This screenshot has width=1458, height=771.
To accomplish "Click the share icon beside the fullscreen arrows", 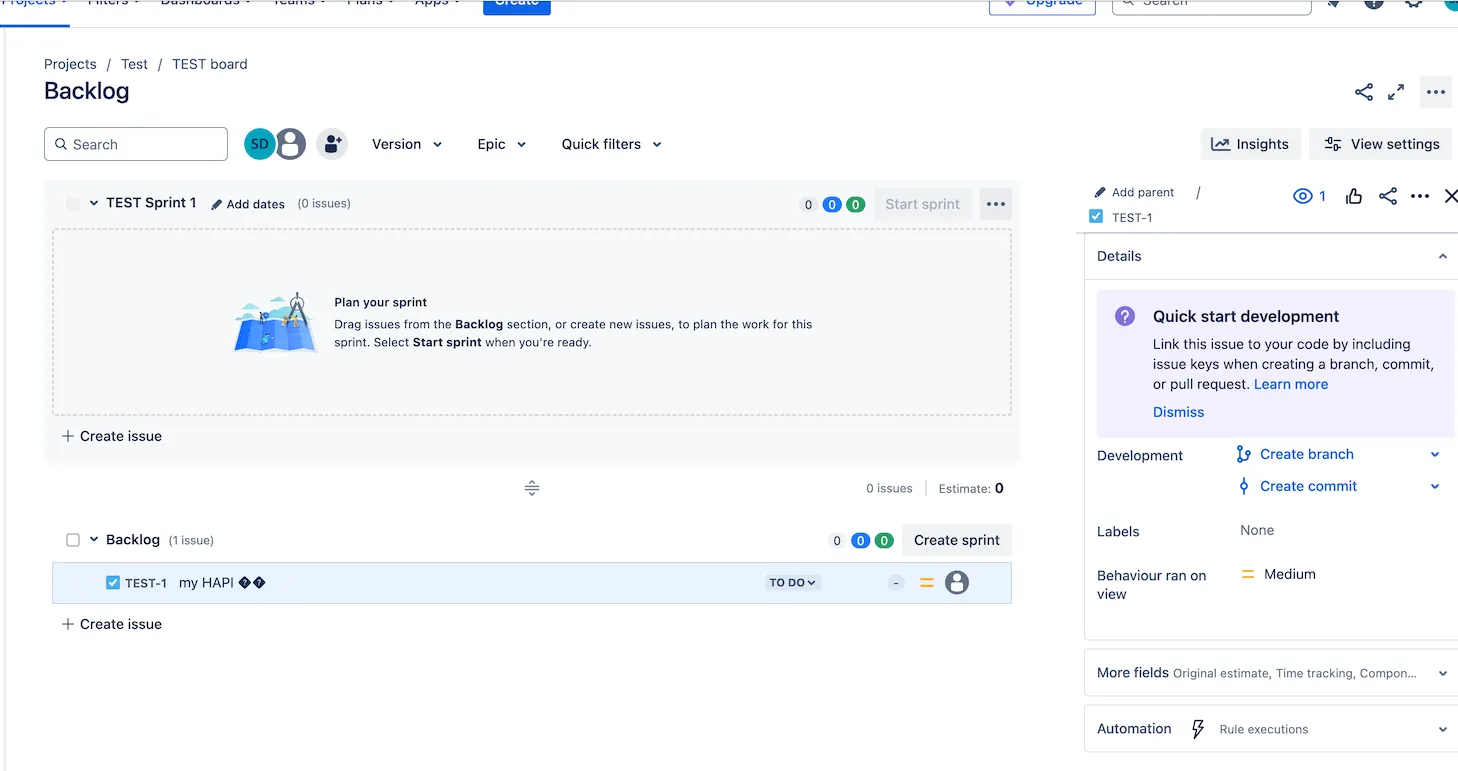I will click(x=1364, y=92).
